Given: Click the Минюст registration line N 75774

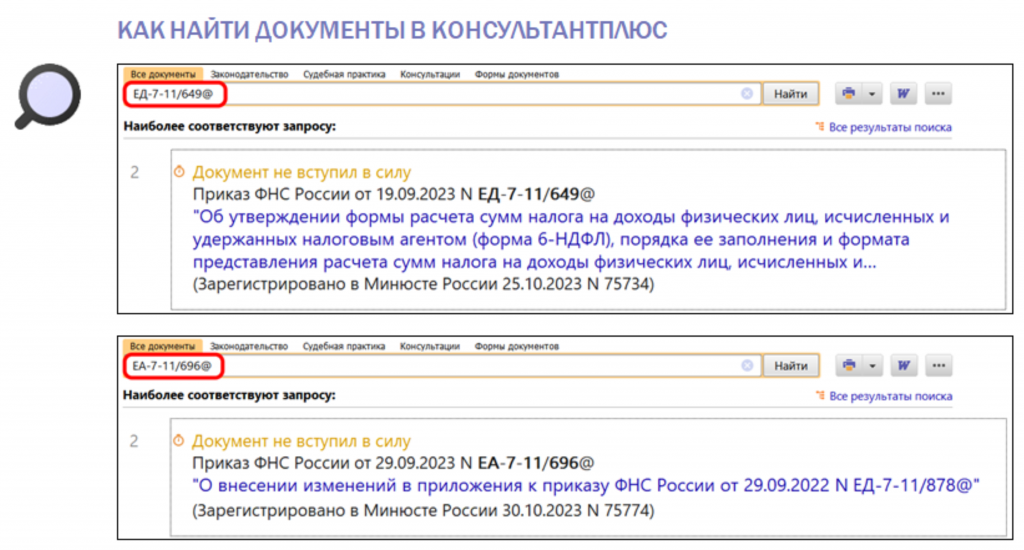Looking at the screenshot, I should pos(423,510).
